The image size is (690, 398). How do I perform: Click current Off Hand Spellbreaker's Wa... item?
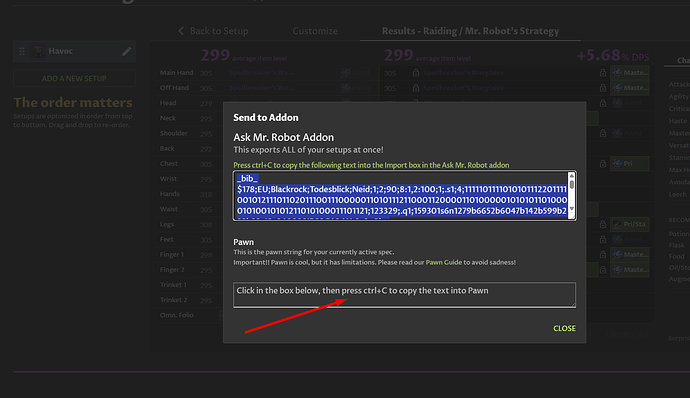click(261, 88)
